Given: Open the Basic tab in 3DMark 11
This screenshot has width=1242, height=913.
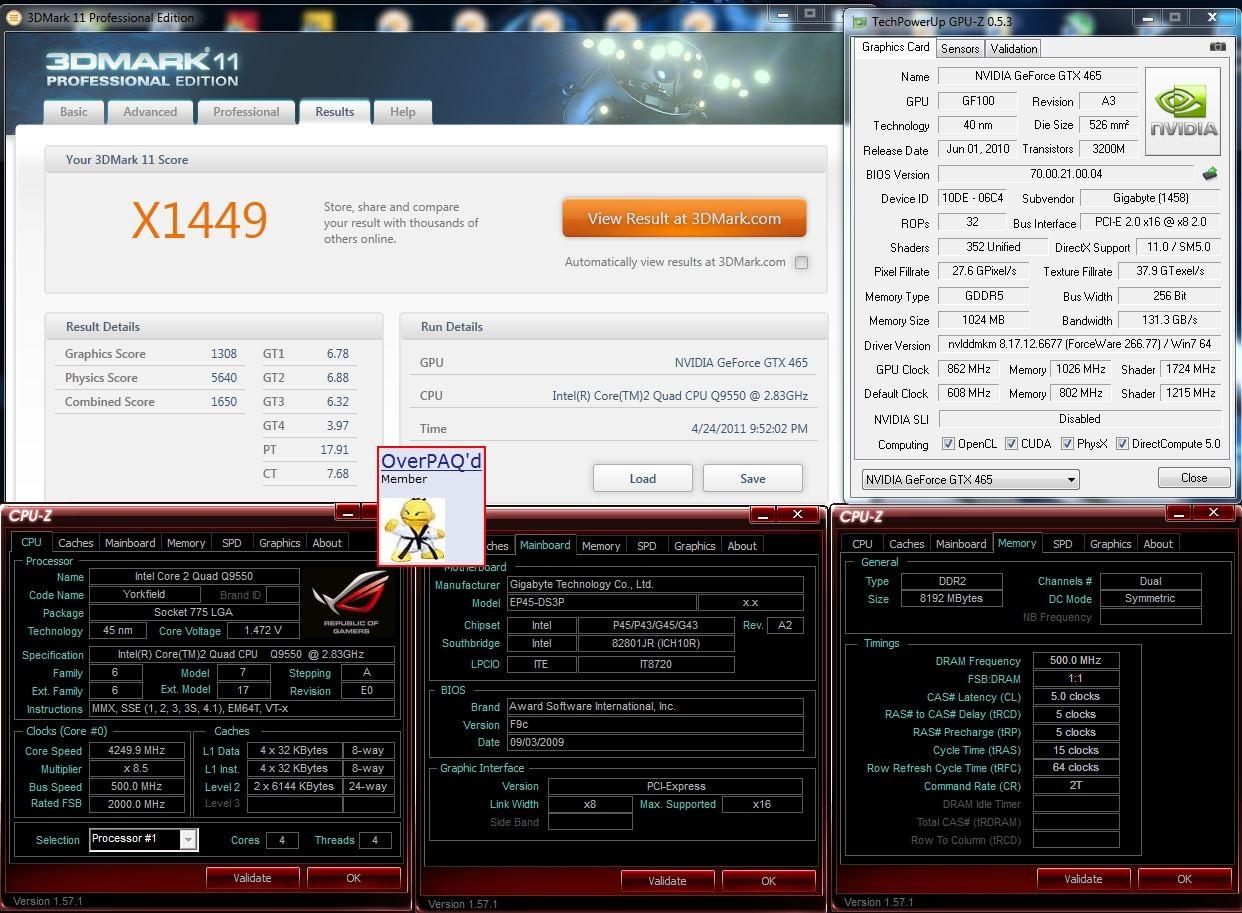Looking at the screenshot, I should click(73, 112).
